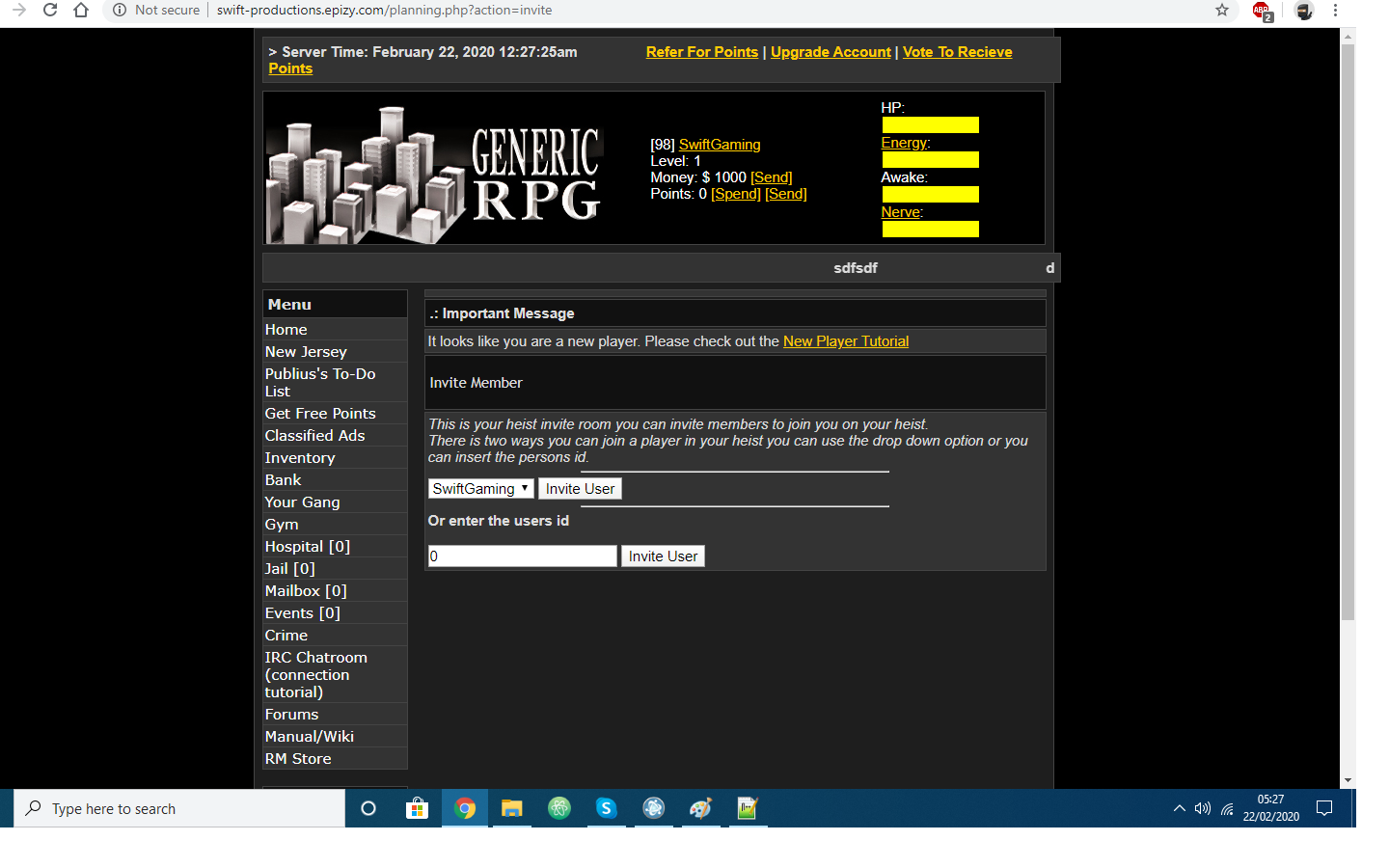The height and width of the screenshot is (868, 1389).
Task: Open the volume control in system tray
Action: pyautogui.click(x=1202, y=808)
